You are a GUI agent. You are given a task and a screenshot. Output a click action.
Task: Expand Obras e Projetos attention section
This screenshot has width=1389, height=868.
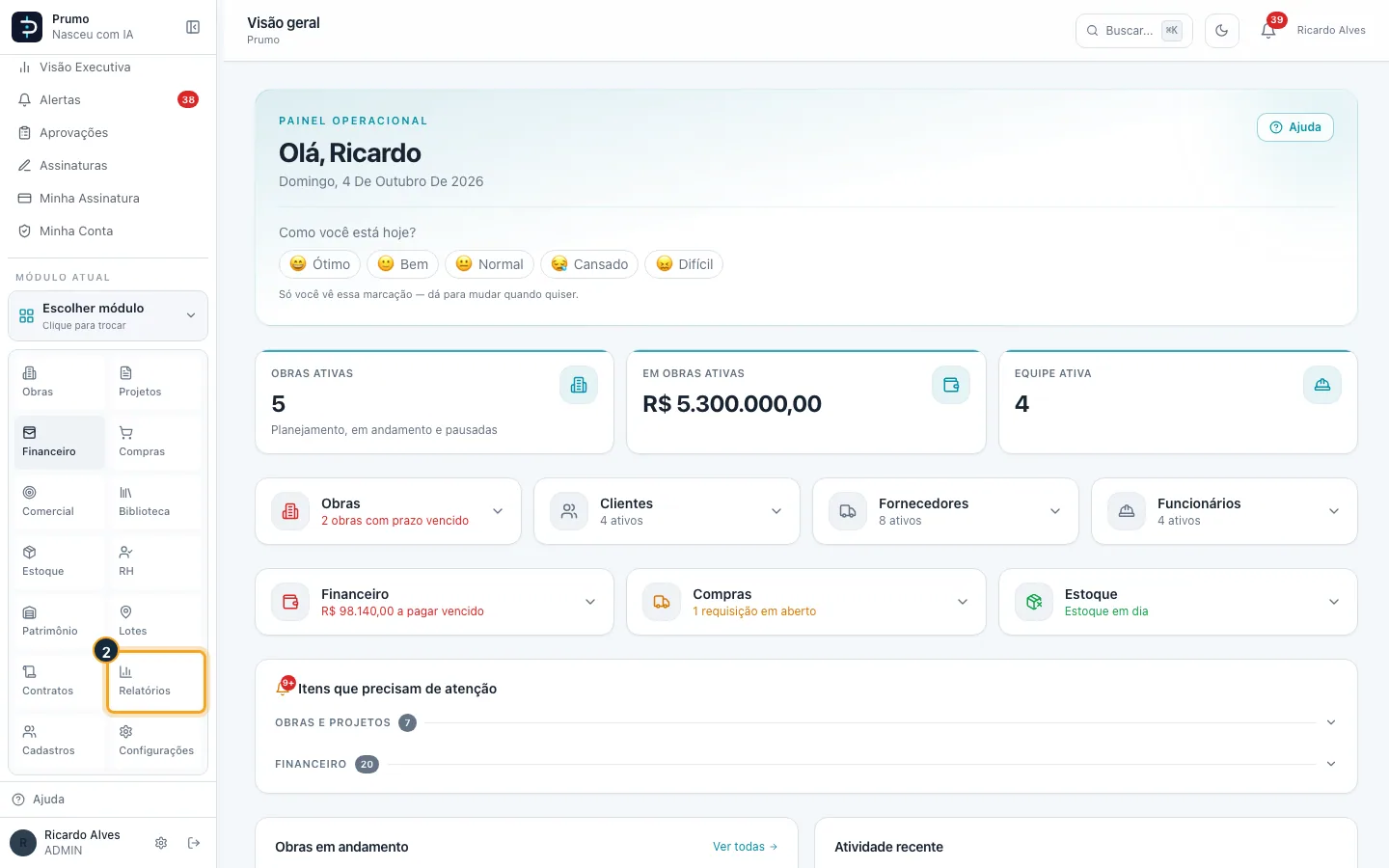tap(805, 722)
